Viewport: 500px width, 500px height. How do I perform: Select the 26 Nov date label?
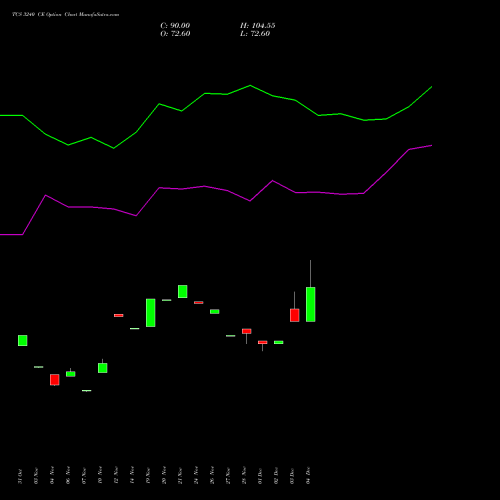212,476
